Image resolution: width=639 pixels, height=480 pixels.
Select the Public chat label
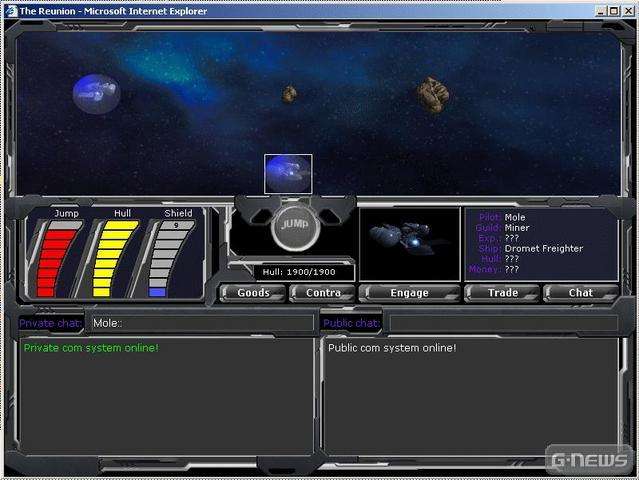[x=351, y=323]
